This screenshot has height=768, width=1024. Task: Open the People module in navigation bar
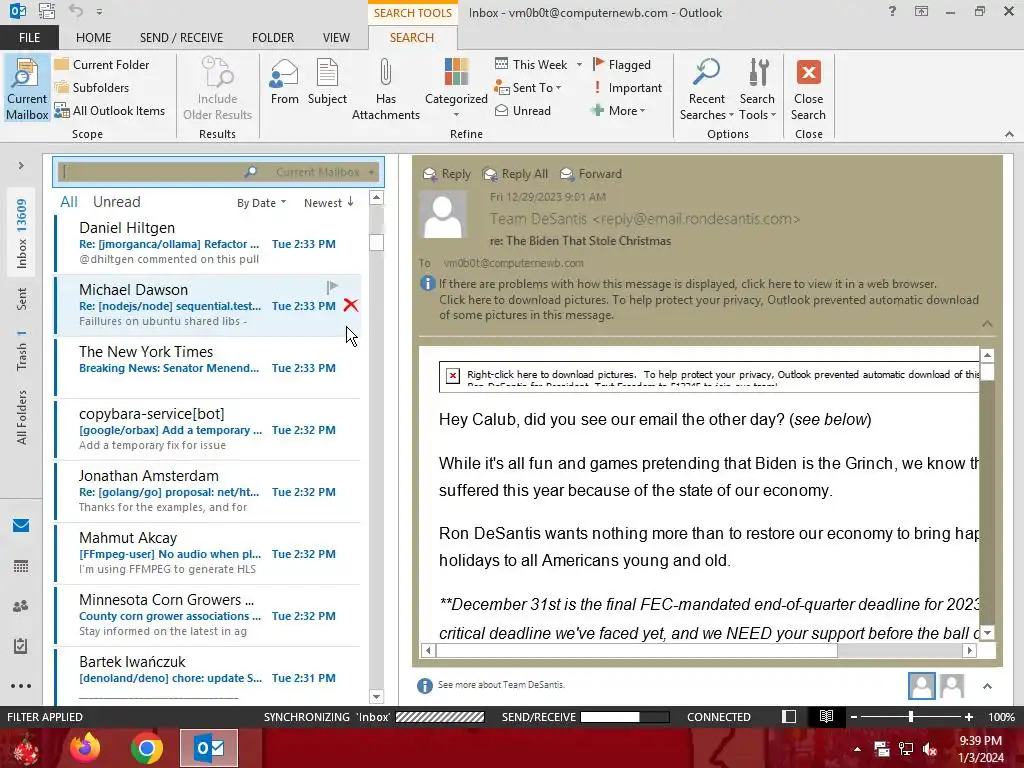pyautogui.click(x=21, y=606)
